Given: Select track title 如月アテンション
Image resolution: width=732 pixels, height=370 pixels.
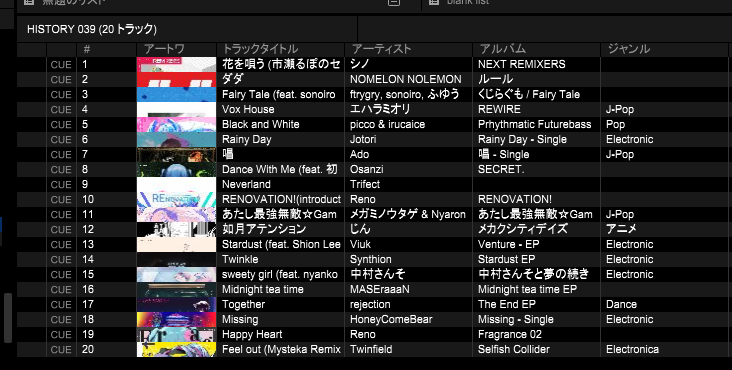Looking at the screenshot, I should [264, 229].
